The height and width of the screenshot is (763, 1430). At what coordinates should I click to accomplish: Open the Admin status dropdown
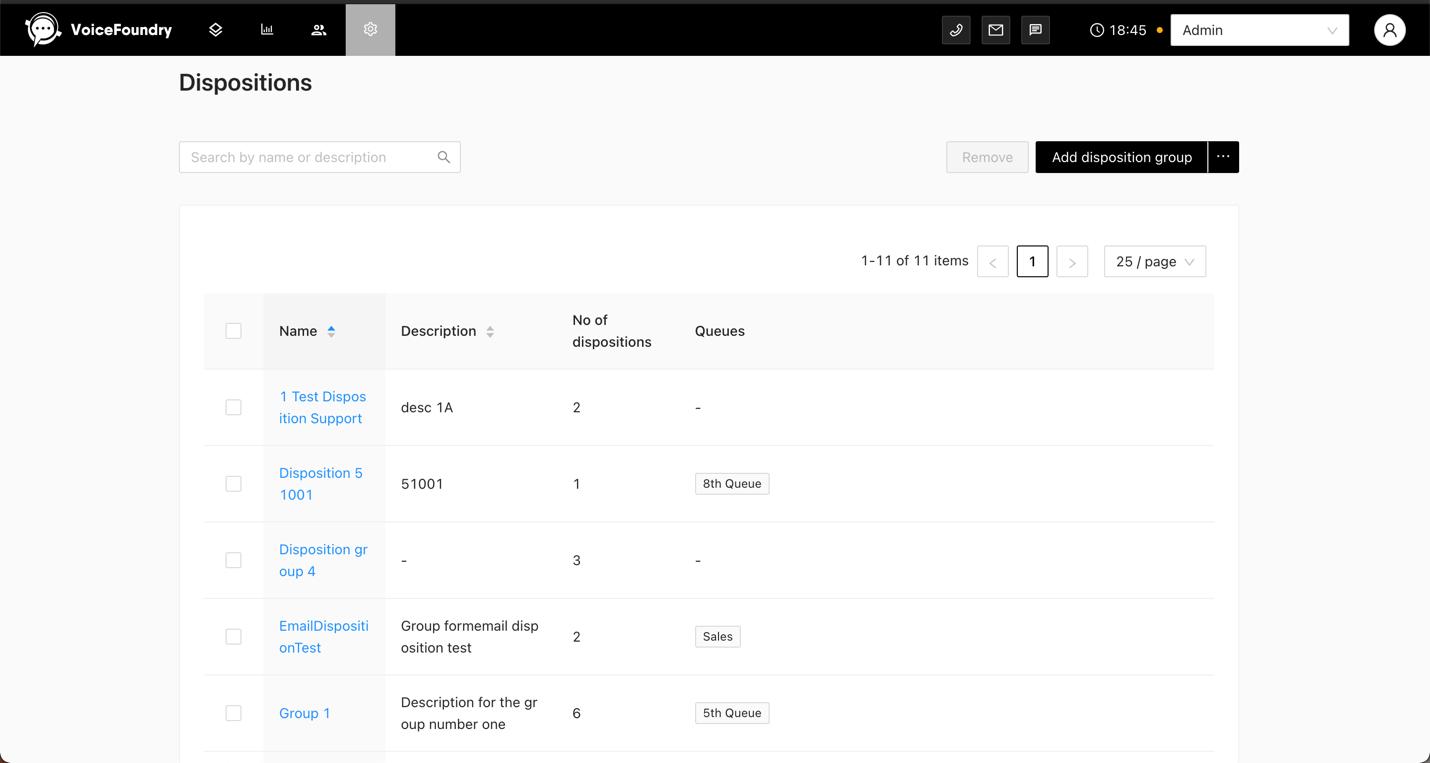point(1260,30)
